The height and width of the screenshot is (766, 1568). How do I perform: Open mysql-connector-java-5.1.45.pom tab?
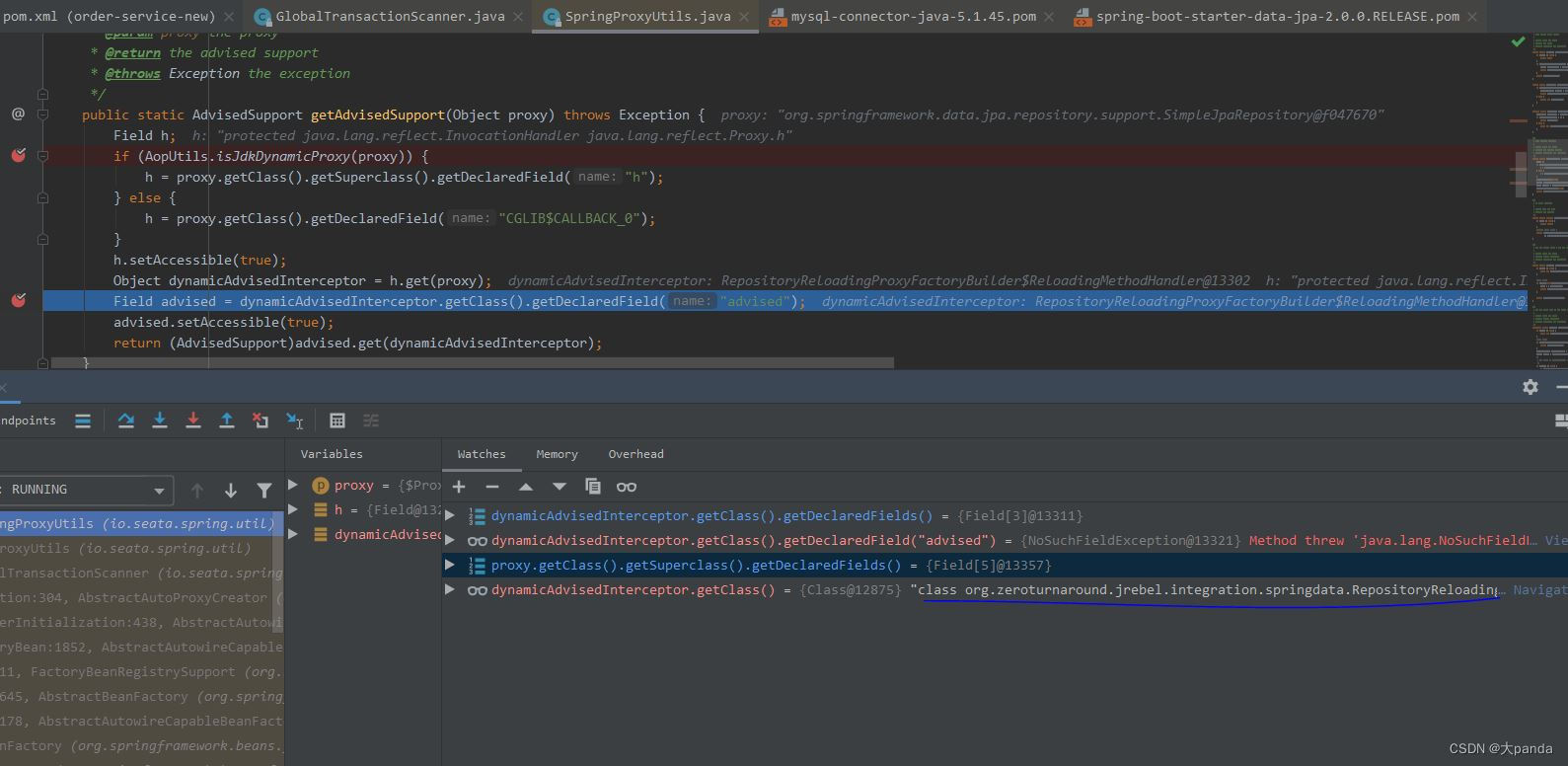(913, 16)
